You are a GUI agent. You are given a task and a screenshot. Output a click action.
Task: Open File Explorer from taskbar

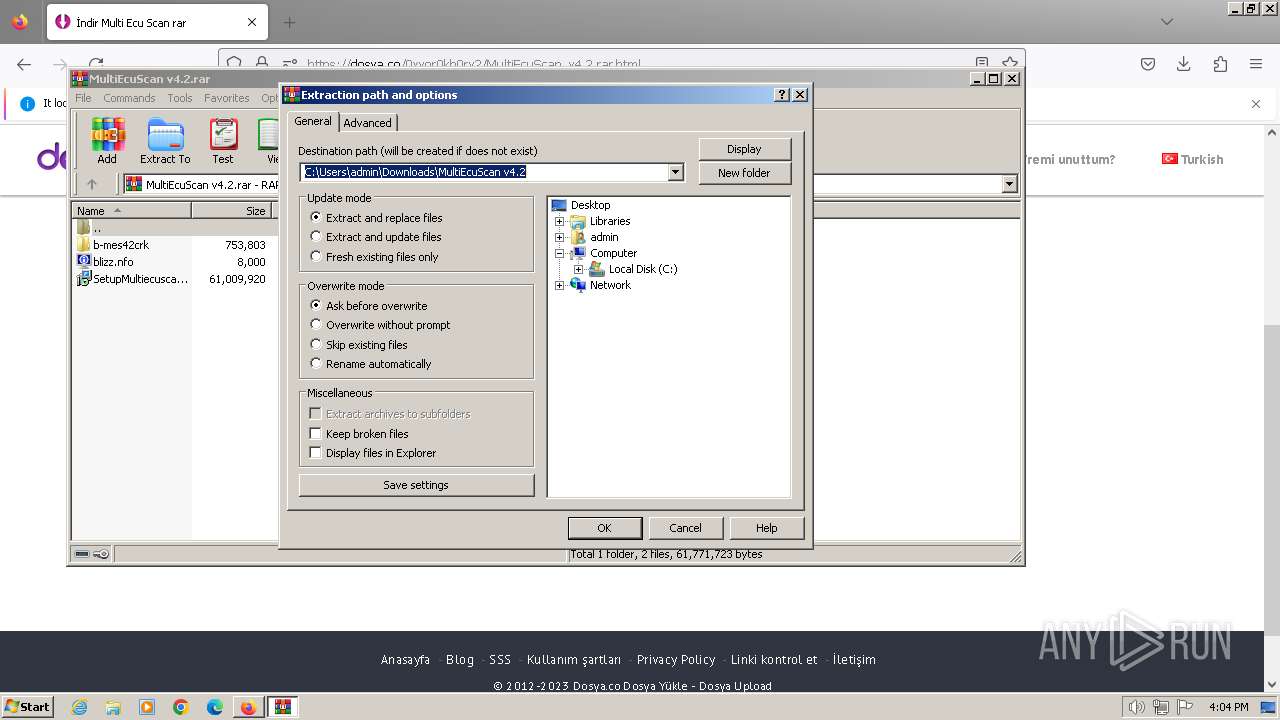pos(113,707)
